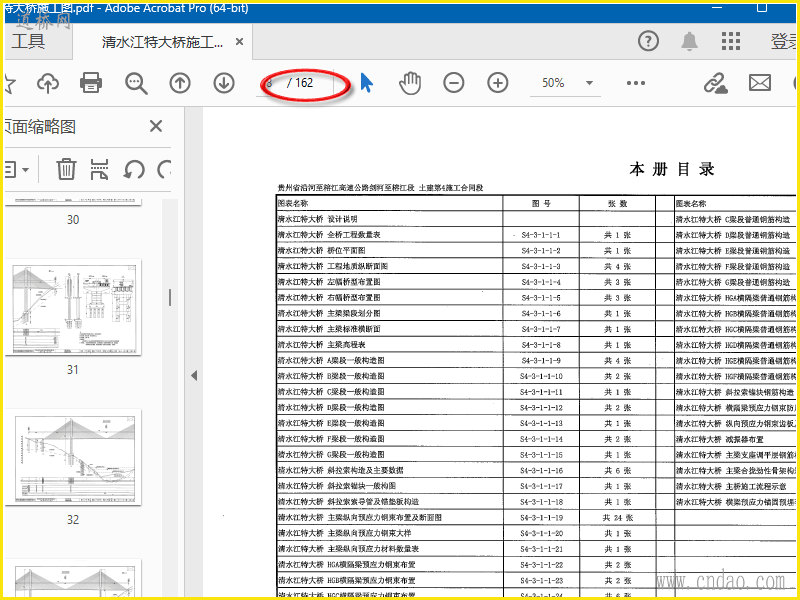The image size is (800, 600).
Task: Close the page thumbnails panel
Action: pyautogui.click(x=156, y=126)
